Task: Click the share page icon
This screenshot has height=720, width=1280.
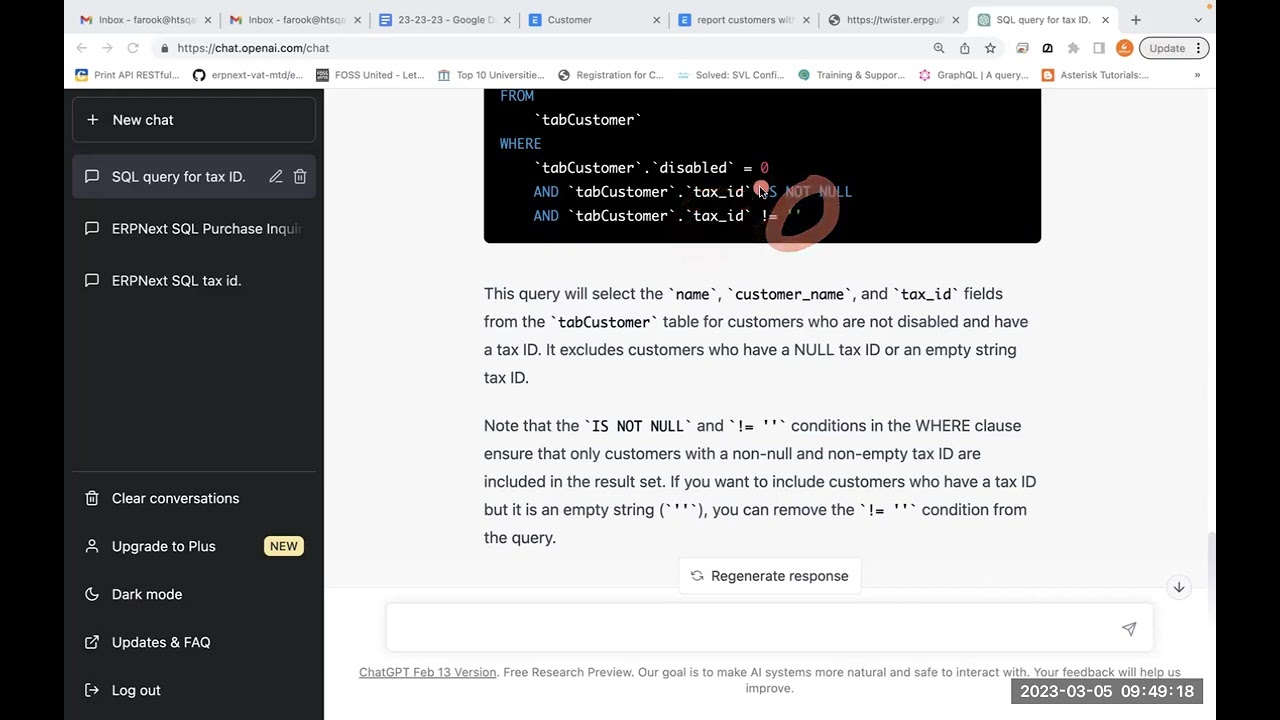Action: point(965,48)
